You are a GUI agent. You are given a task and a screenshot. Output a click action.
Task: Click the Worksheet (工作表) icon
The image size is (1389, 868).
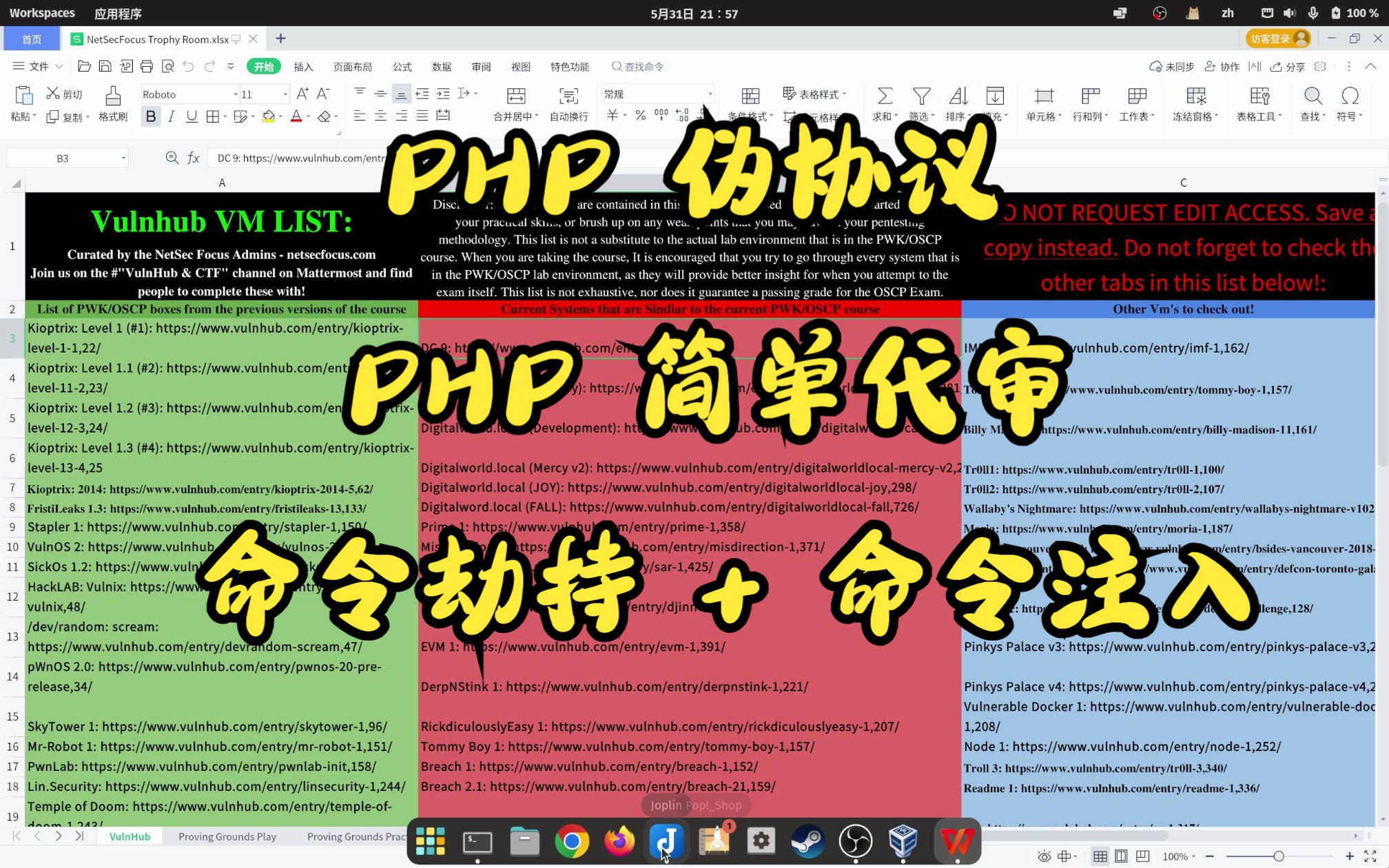[1137, 96]
